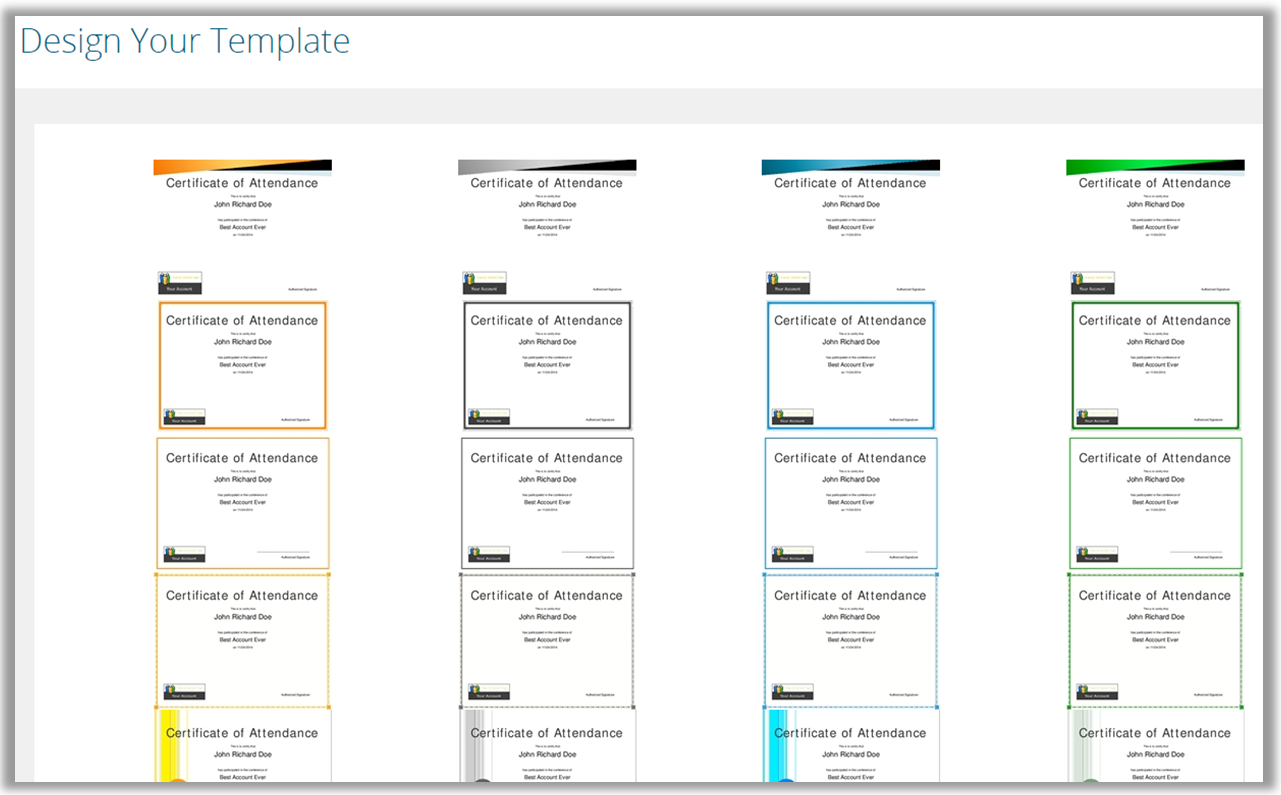Open the dashed blue border certificate template
1281x795 pixels.
coord(851,640)
